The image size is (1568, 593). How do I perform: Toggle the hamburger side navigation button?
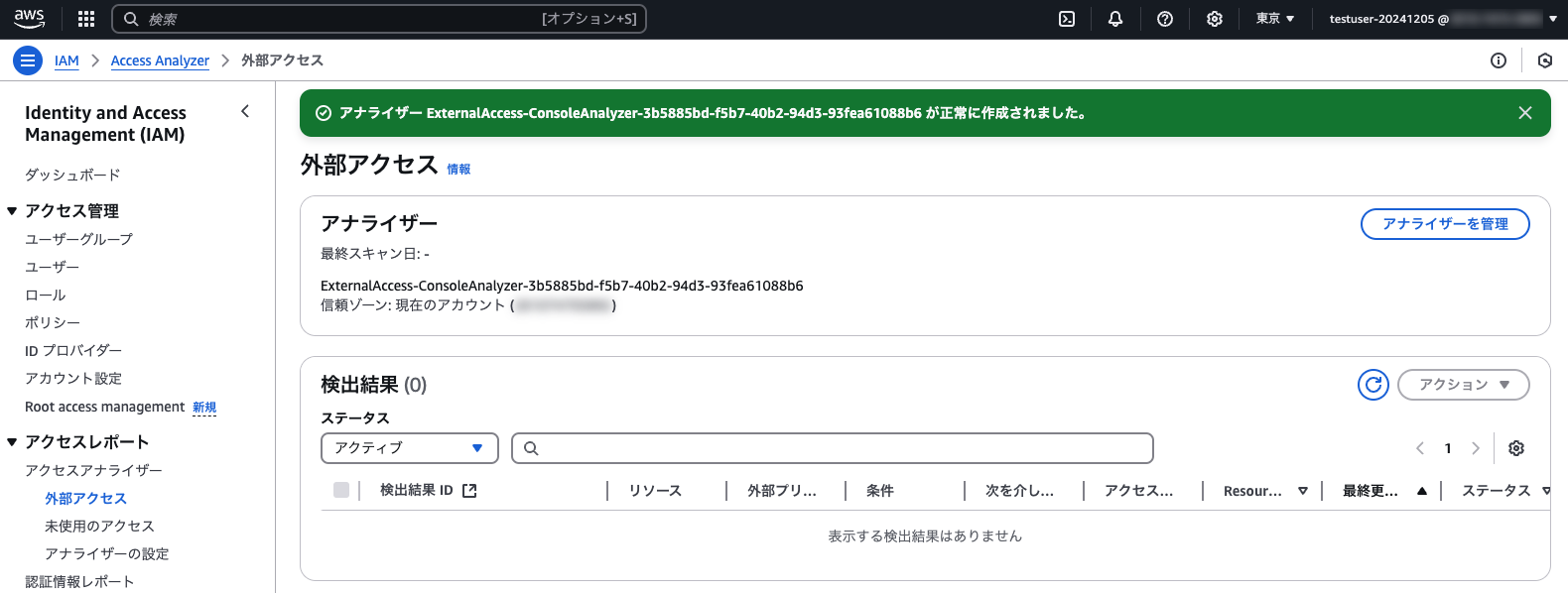coord(28,60)
